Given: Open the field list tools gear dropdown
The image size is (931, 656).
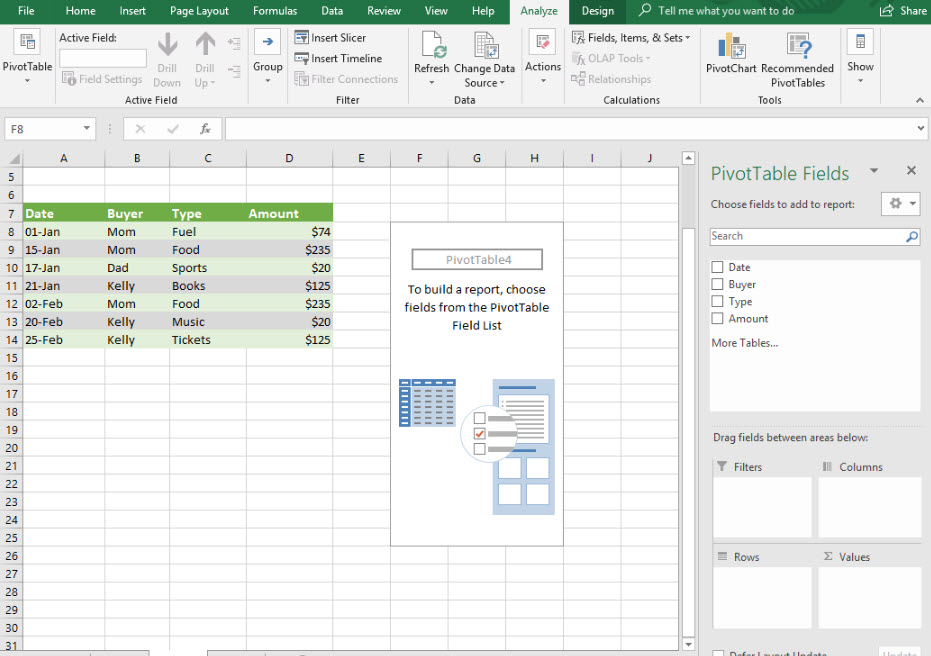Looking at the screenshot, I should [900, 204].
